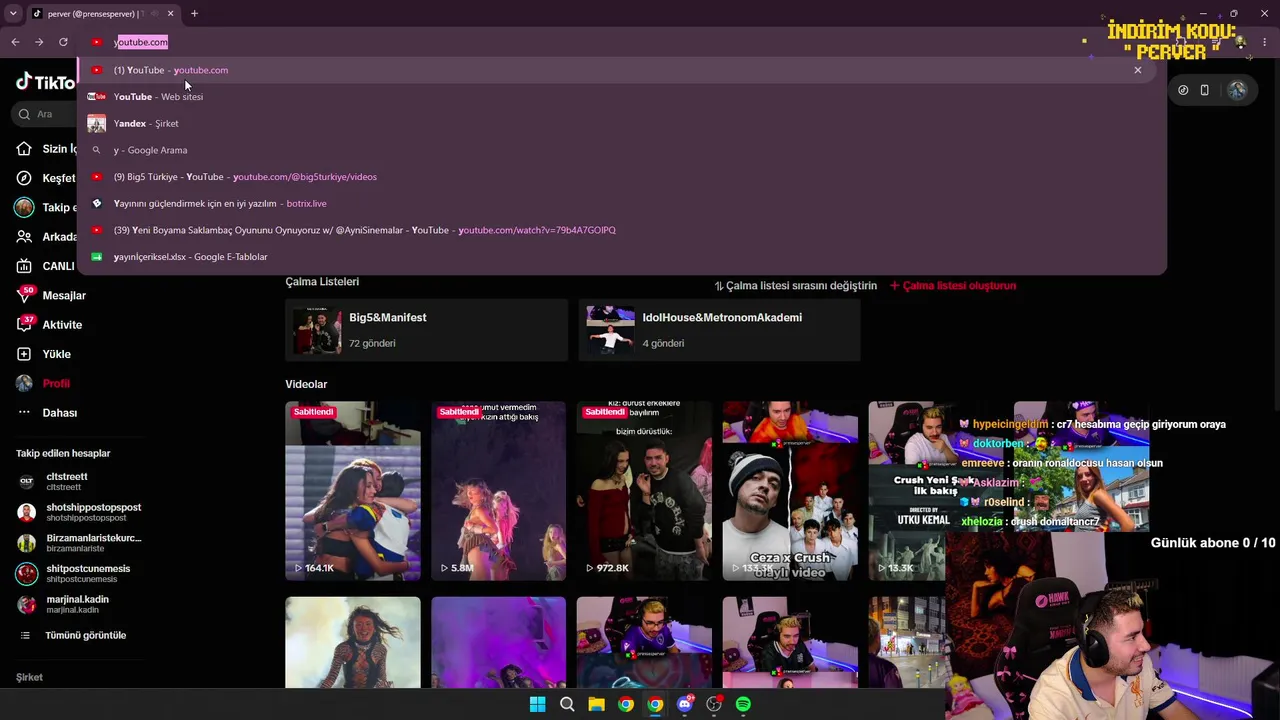
Task: Click the phone app icon in header
Action: pos(1204,90)
